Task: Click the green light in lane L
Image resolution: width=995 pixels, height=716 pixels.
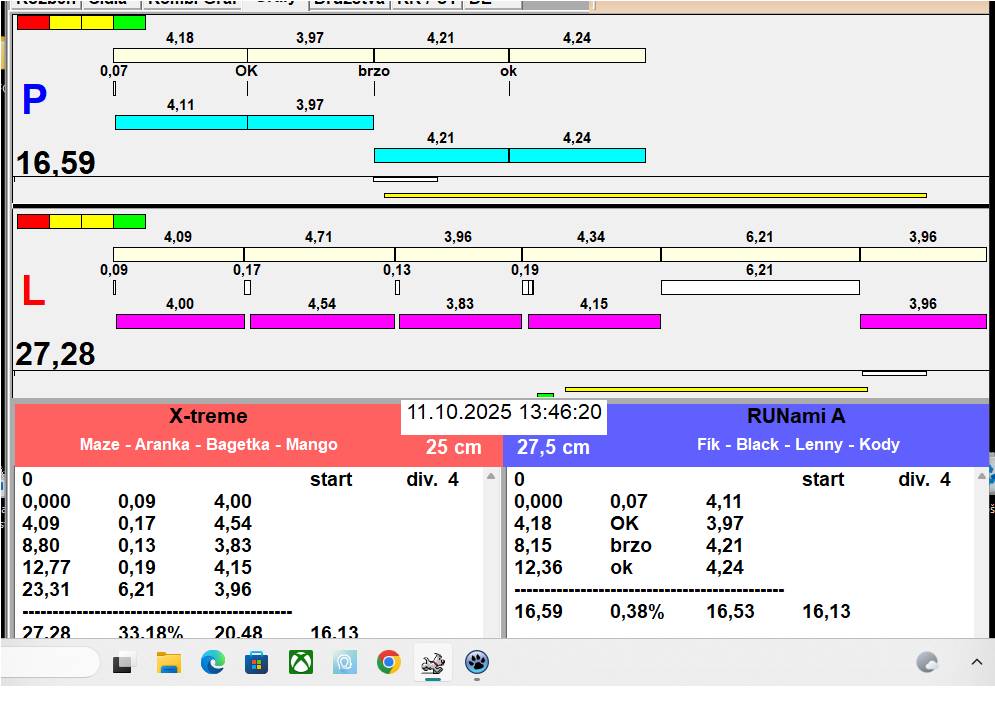Action: (129, 221)
